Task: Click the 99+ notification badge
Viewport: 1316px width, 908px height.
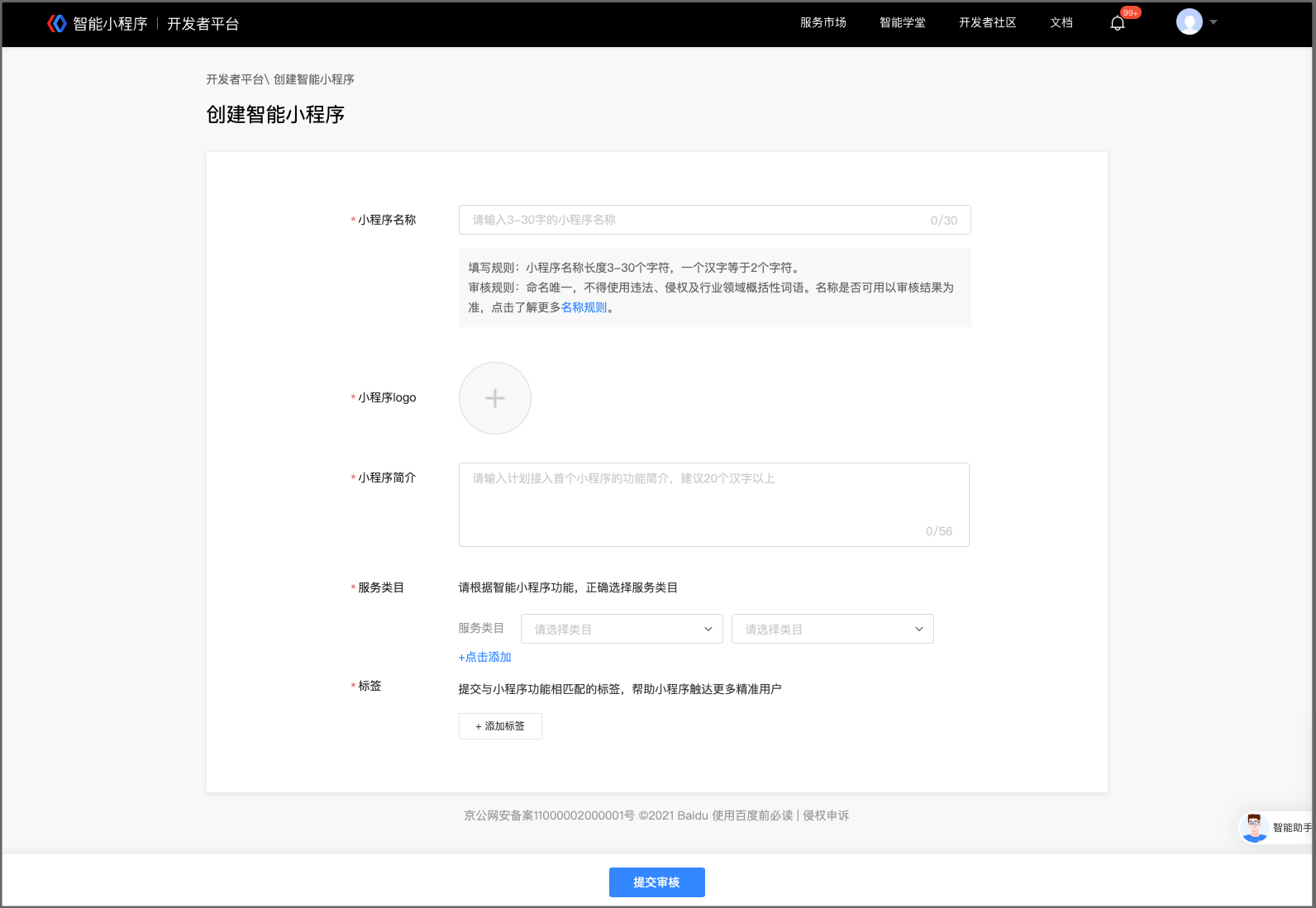Action: [1130, 12]
